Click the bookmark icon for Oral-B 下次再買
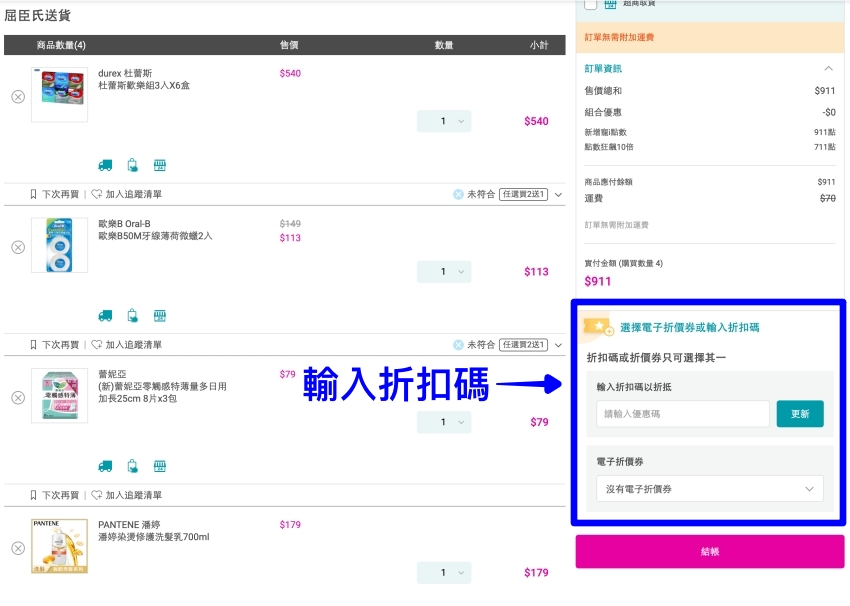 33,345
